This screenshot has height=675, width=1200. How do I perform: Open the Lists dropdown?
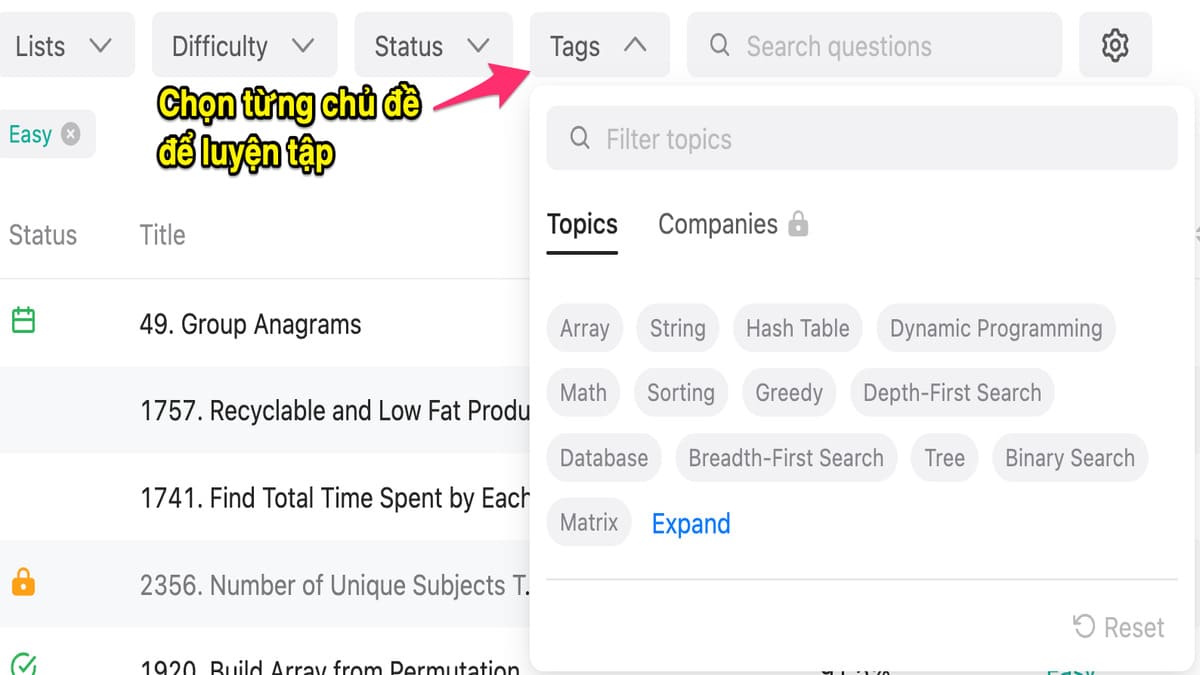(x=64, y=46)
